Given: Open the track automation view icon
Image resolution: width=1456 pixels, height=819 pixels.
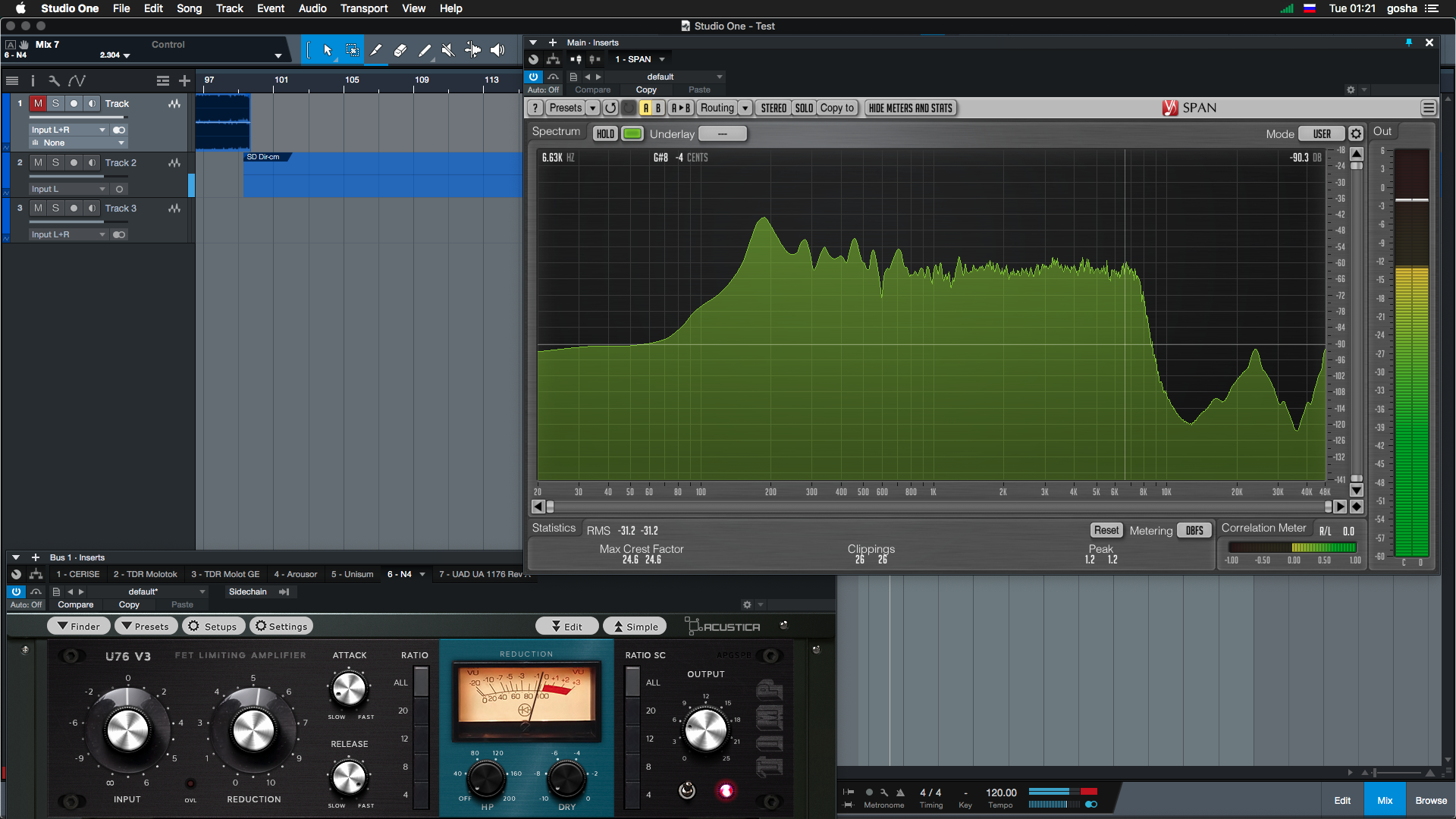Looking at the screenshot, I should click(x=77, y=80).
